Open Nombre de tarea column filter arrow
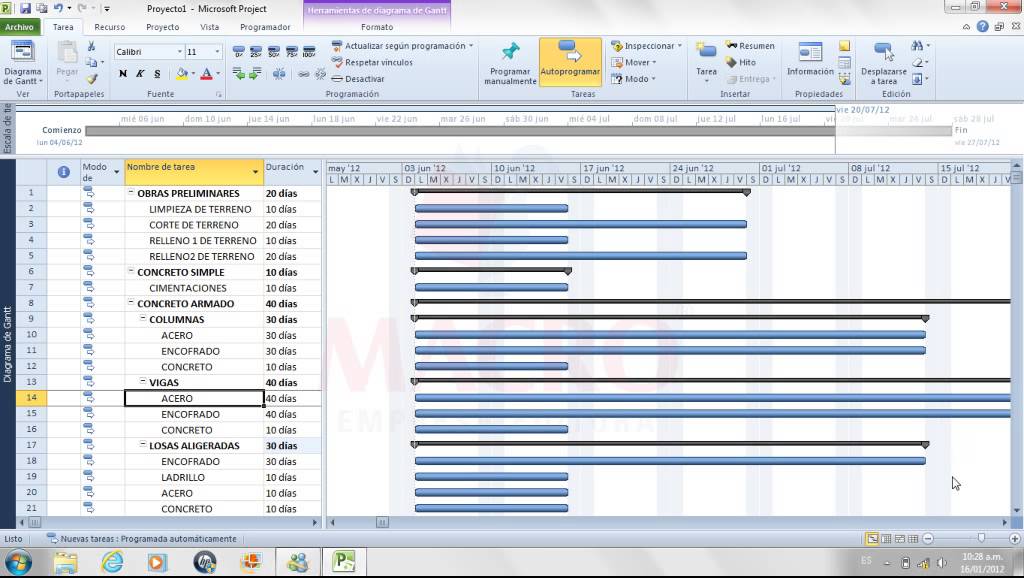Image resolution: width=1024 pixels, height=578 pixels. click(255, 172)
